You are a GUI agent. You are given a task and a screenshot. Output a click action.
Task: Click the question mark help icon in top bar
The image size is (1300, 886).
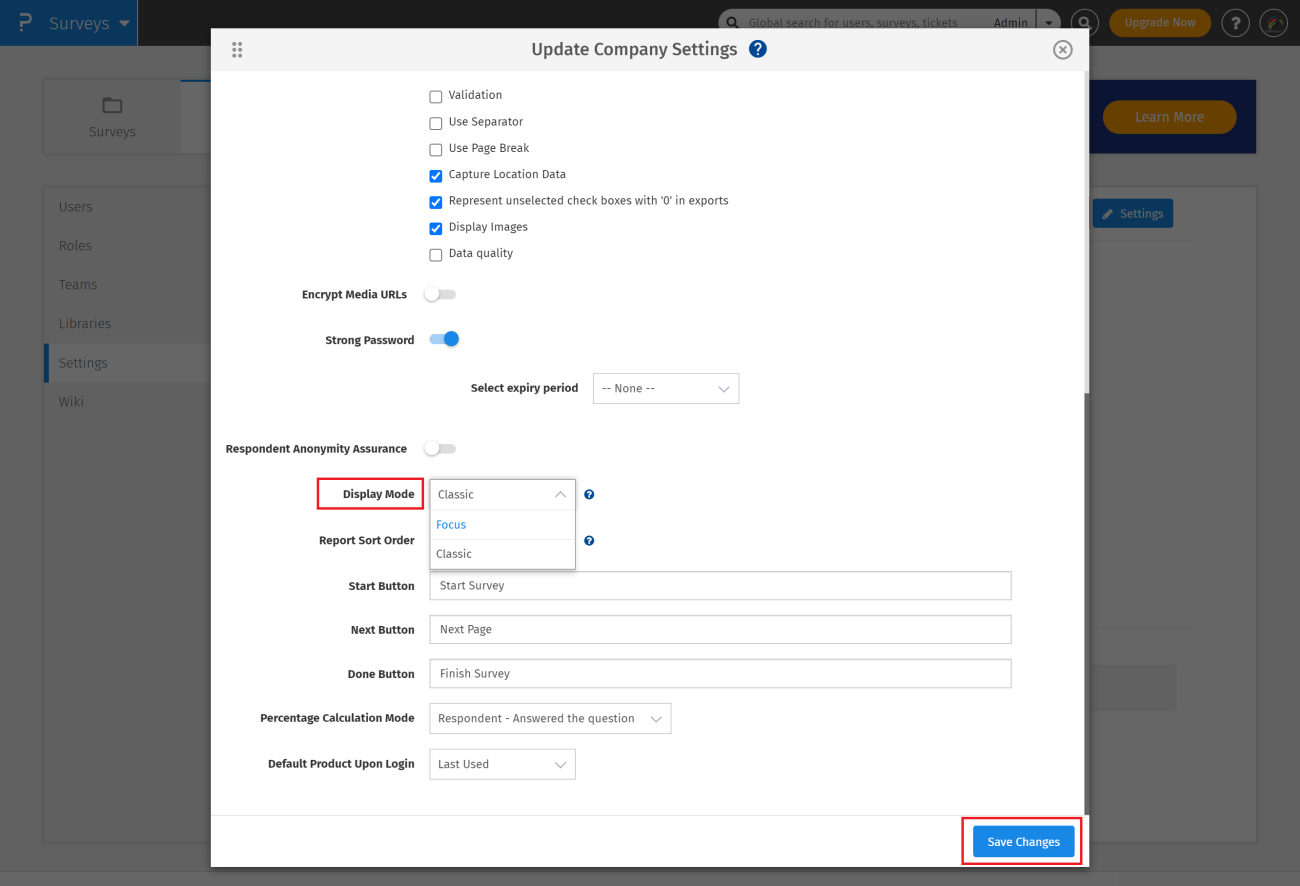tap(1235, 22)
